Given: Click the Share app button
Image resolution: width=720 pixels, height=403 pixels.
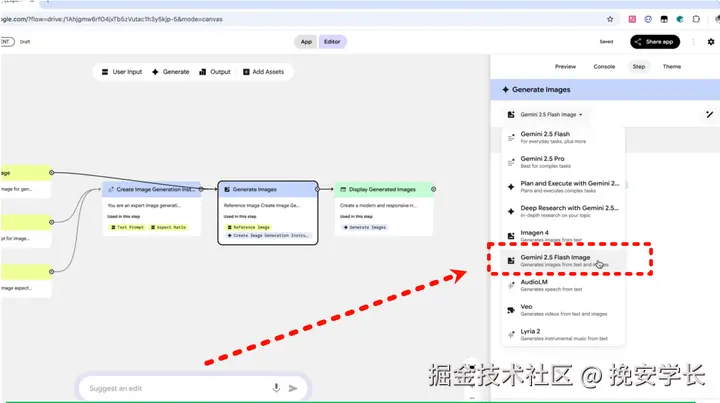Looking at the screenshot, I should (x=655, y=42).
